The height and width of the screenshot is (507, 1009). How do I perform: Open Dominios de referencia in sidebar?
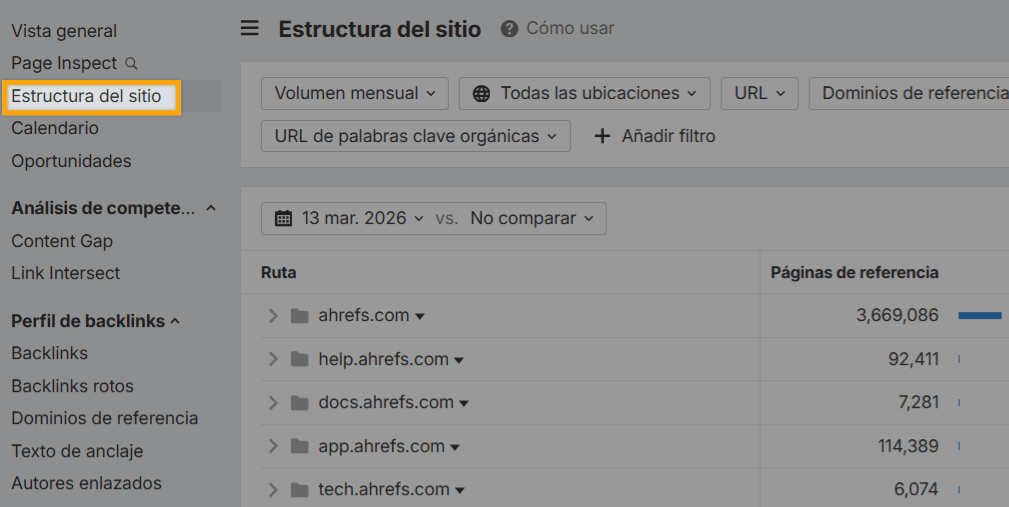click(105, 418)
